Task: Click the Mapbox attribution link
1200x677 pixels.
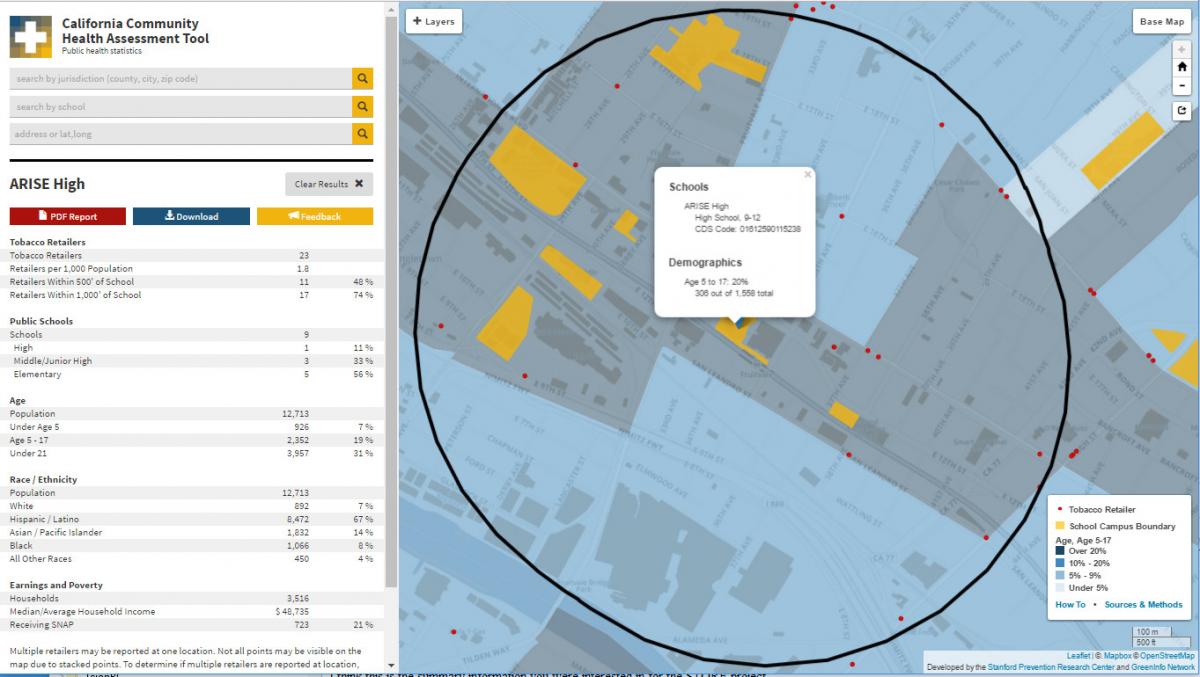Action: tap(1116, 656)
